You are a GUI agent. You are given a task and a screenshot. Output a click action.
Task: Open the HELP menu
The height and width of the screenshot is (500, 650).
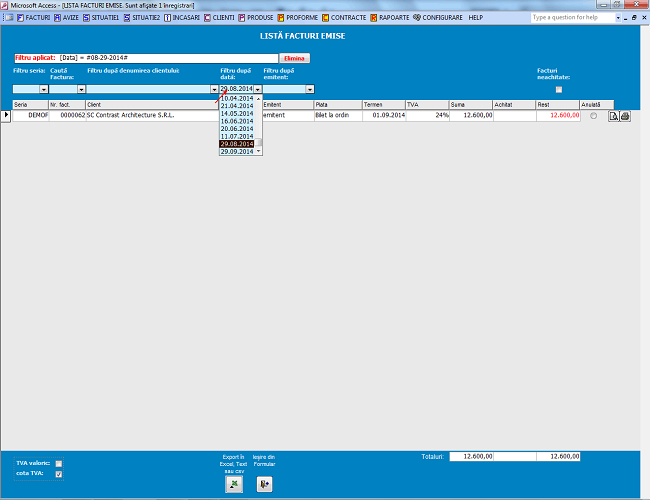tap(475, 18)
